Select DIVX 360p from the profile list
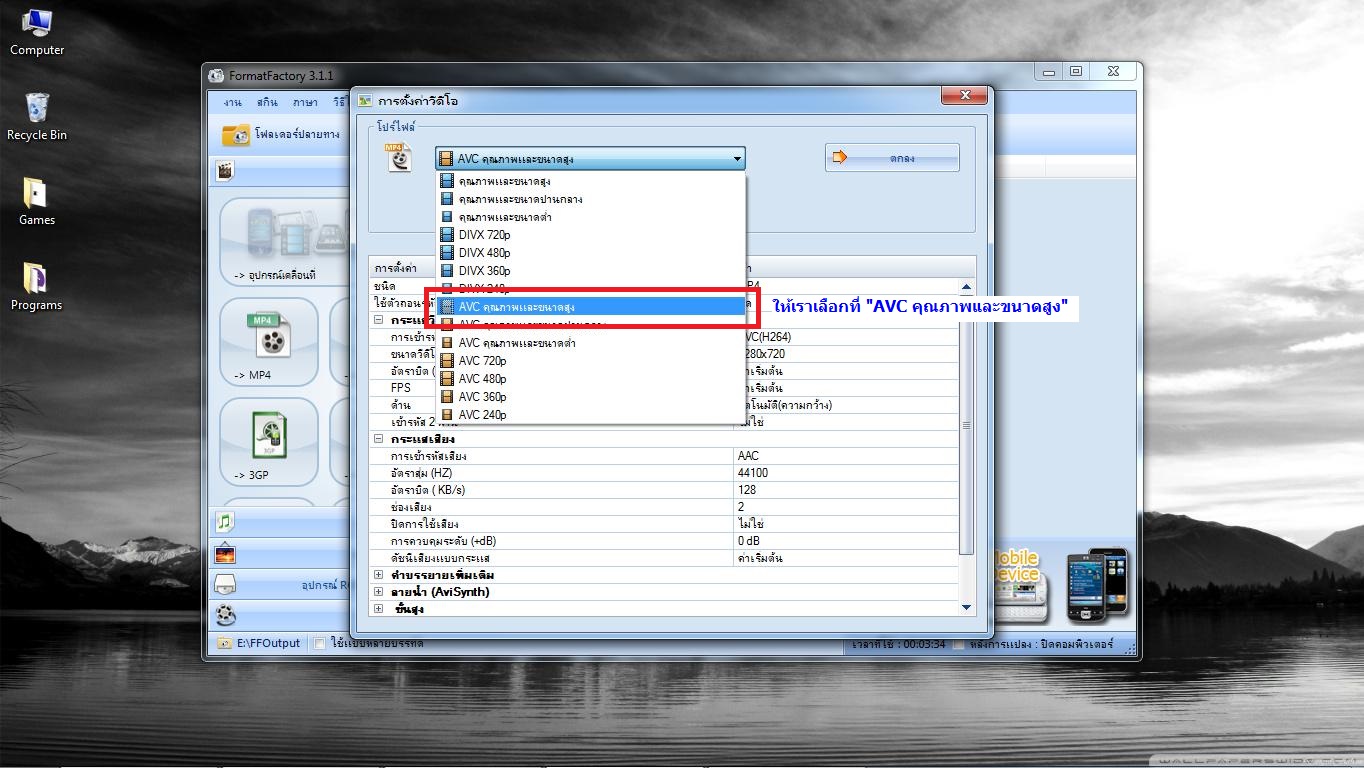The height and width of the screenshot is (768, 1364). 591,271
